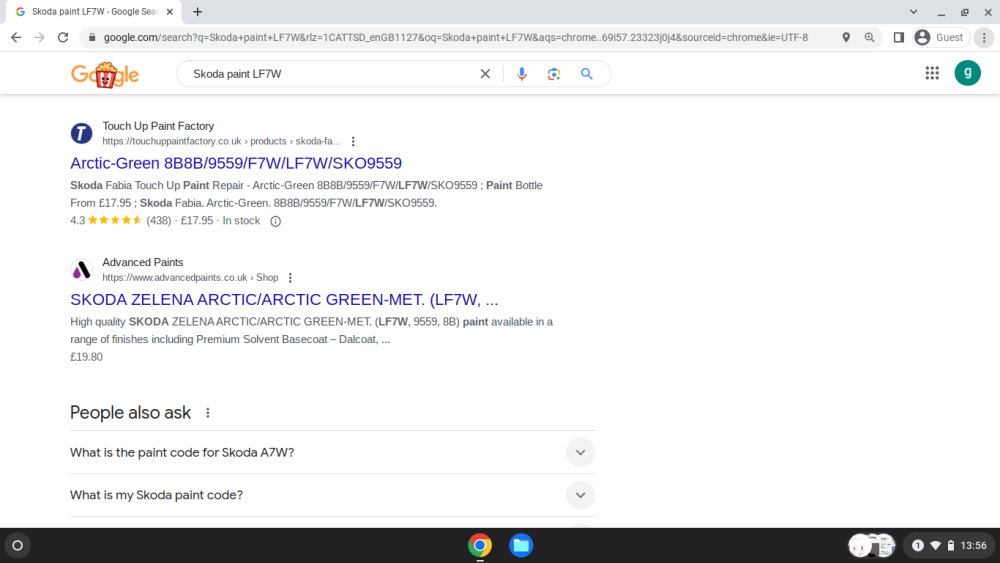Open the tab search dropdown arrow
The image size is (1000, 563).
tap(913, 11)
